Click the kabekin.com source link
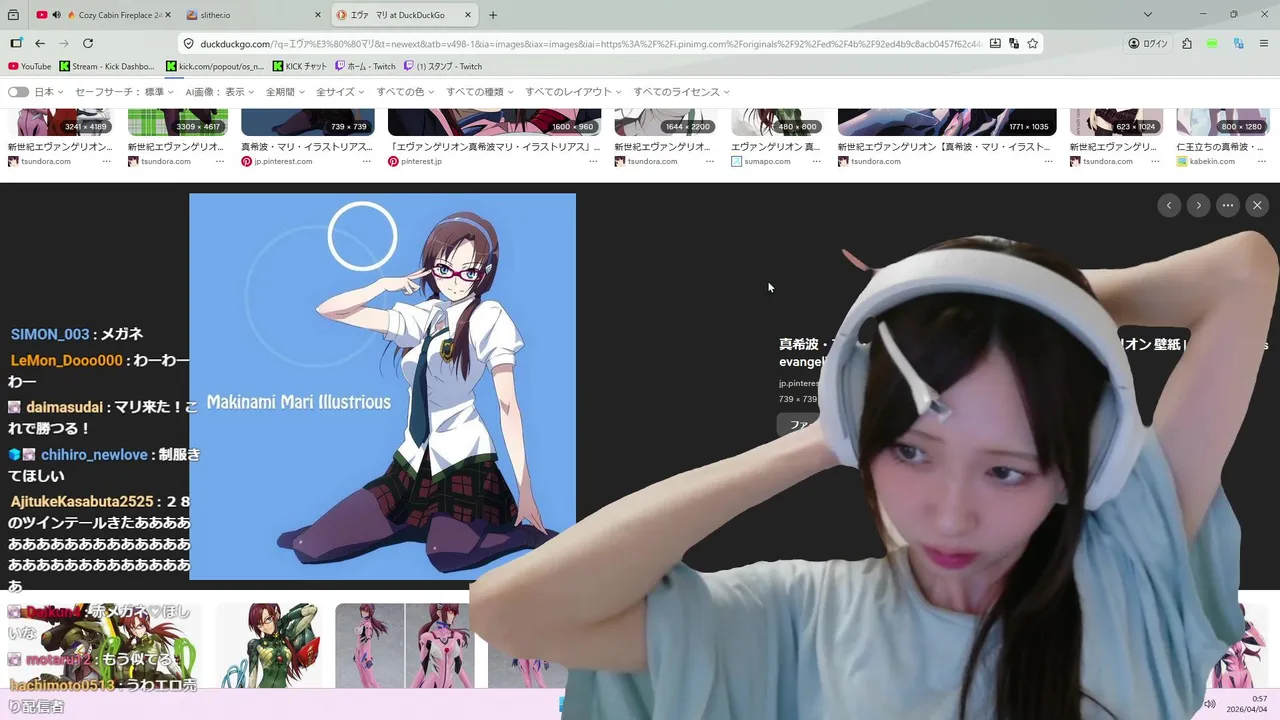This screenshot has width=1280, height=720. point(1212,161)
